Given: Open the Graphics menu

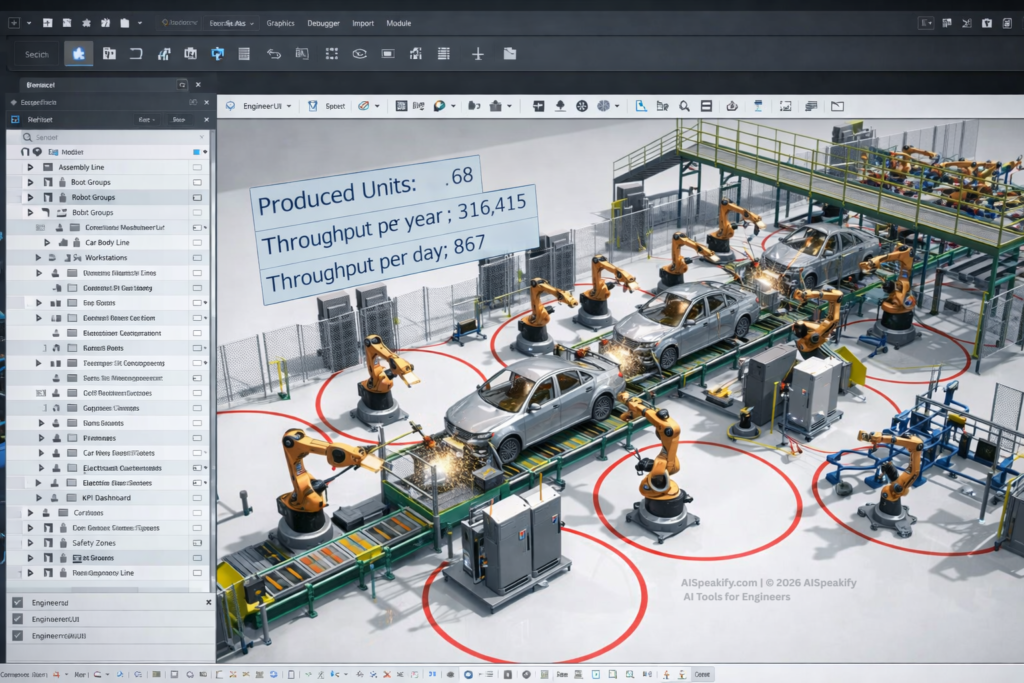Looking at the screenshot, I should [x=280, y=23].
